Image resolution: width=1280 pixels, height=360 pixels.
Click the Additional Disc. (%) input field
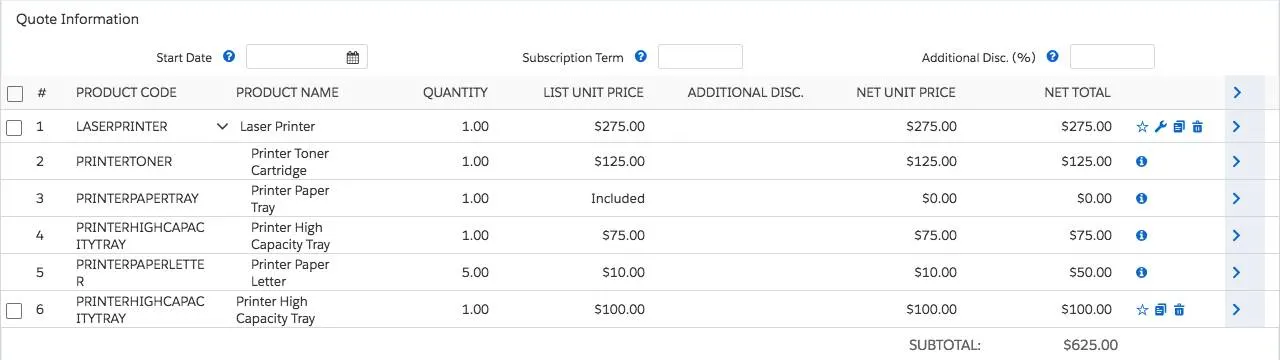[1112, 57]
